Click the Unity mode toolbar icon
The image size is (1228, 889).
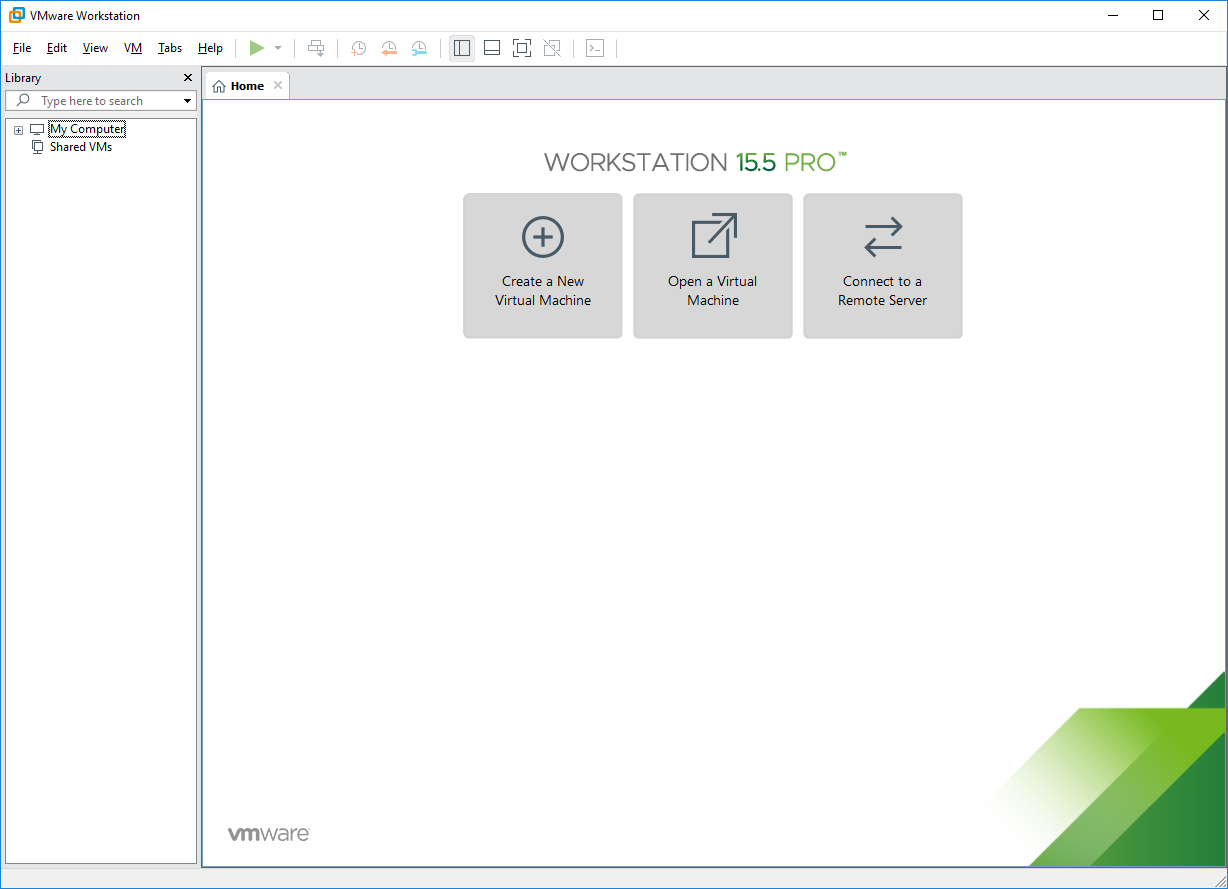[552, 48]
